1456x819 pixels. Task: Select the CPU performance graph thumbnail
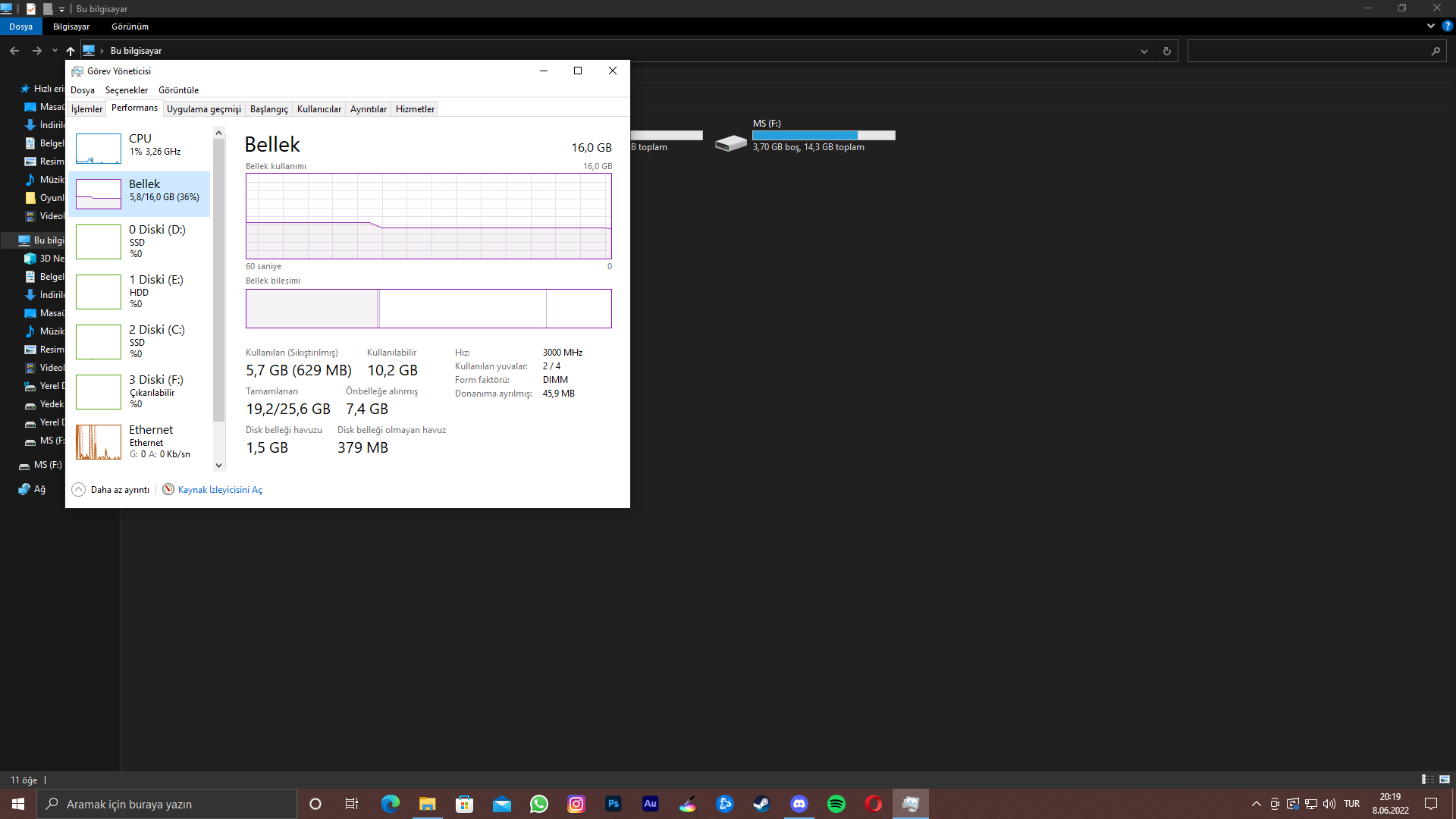pyautogui.click(x=99, y=149)
